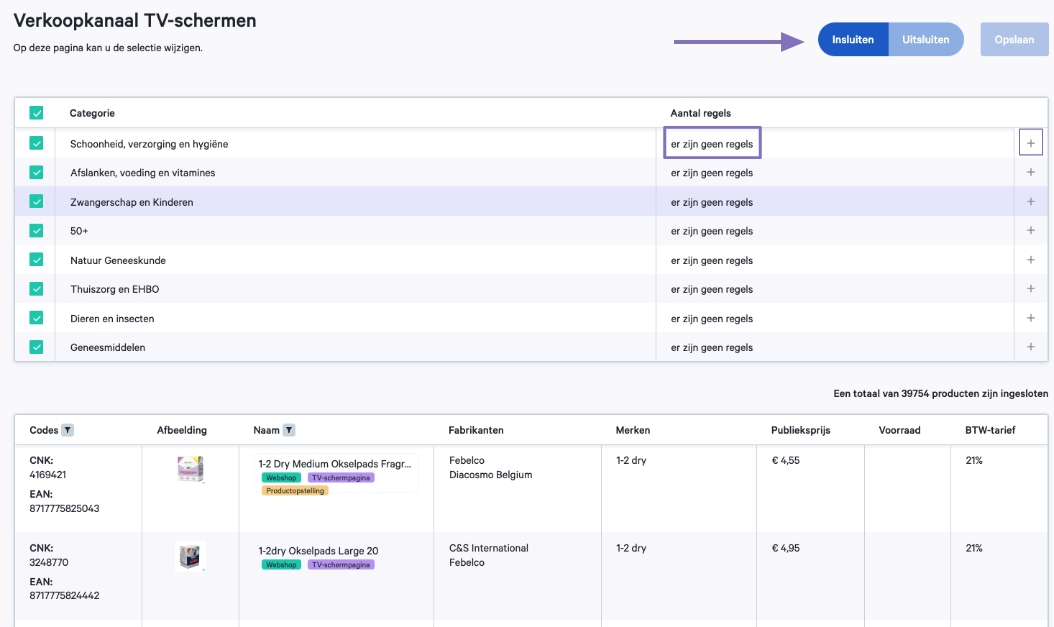Click Webshop tag on 1-2dry Okselpads Large 20
Image resolution: width=1054 pixels, height=627 pixels.
(x=281, y=565)
